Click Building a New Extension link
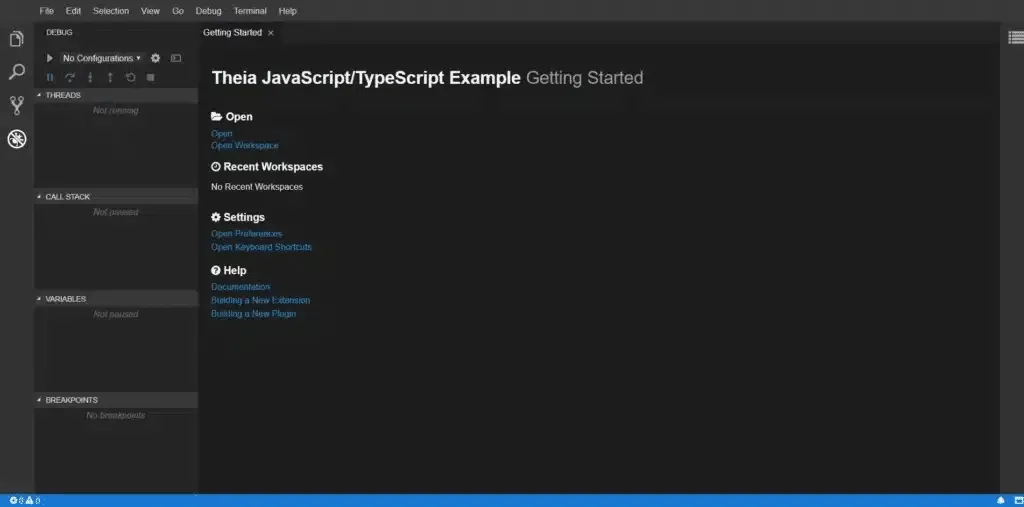The image size is (1024, 507). point(261,301)
